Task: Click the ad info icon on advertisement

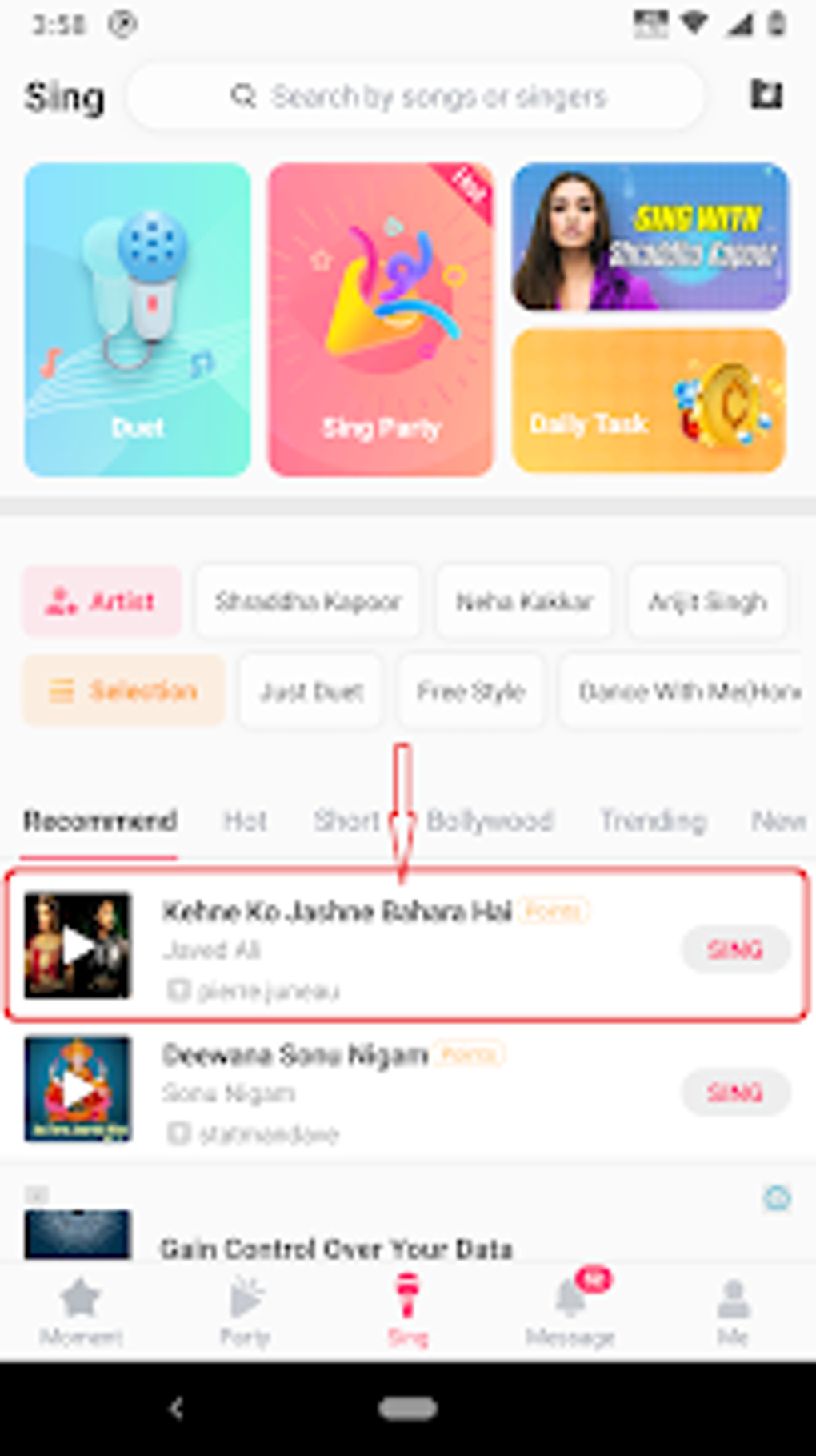Action: (777, 1198)
